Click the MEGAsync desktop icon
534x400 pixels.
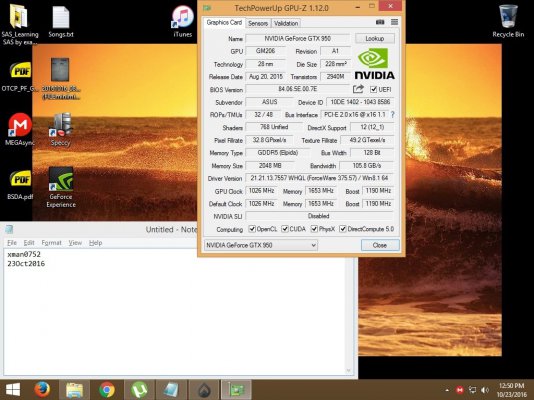[x=19, y=129]
